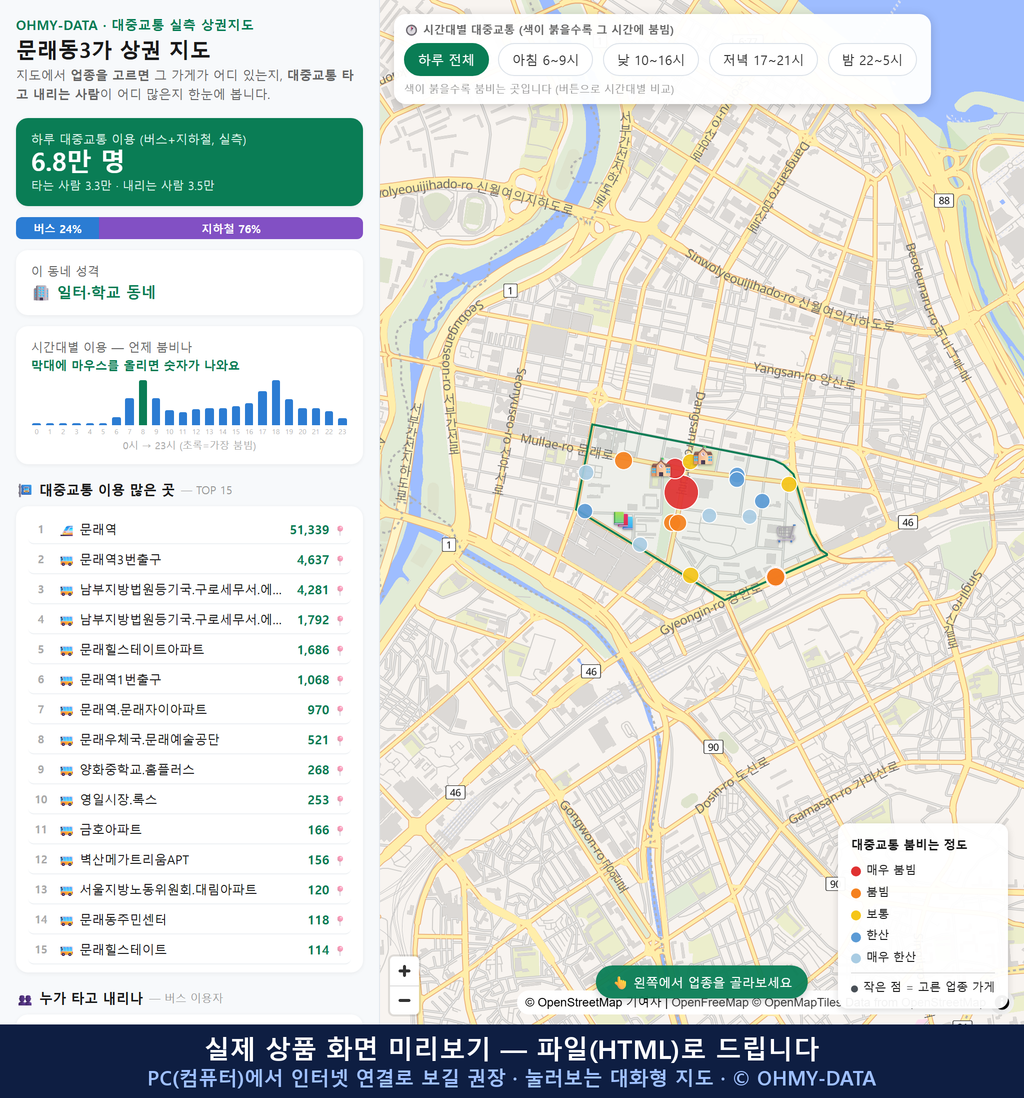Switch to the 밤 22~5시 time filter
The image size is (1024, 1098).
click(x=872, y=60)
